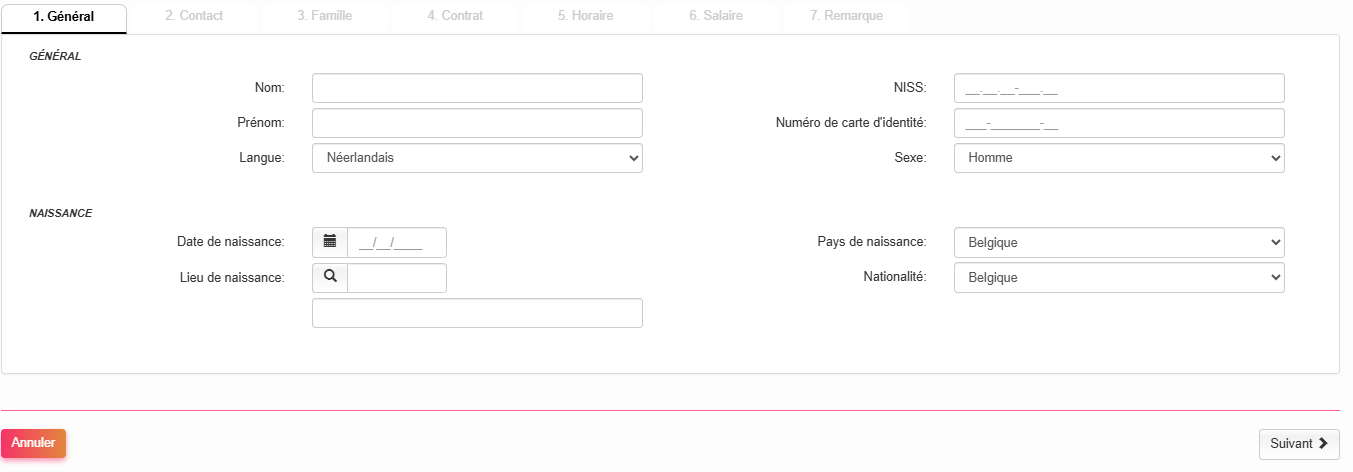Focus the NISS input field
This screenshot has height=472, width=1353.
pos(1119,88)
